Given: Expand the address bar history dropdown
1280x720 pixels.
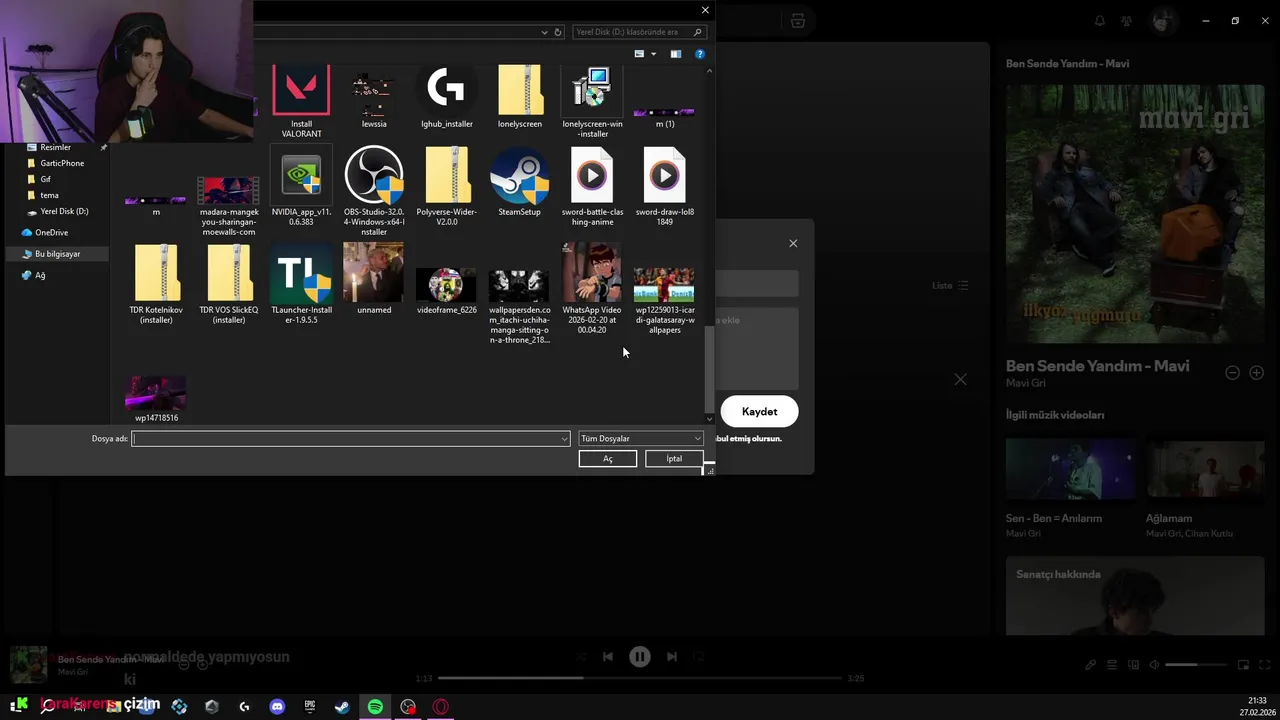Looking at the screenshot, I should tap(544, 32).
